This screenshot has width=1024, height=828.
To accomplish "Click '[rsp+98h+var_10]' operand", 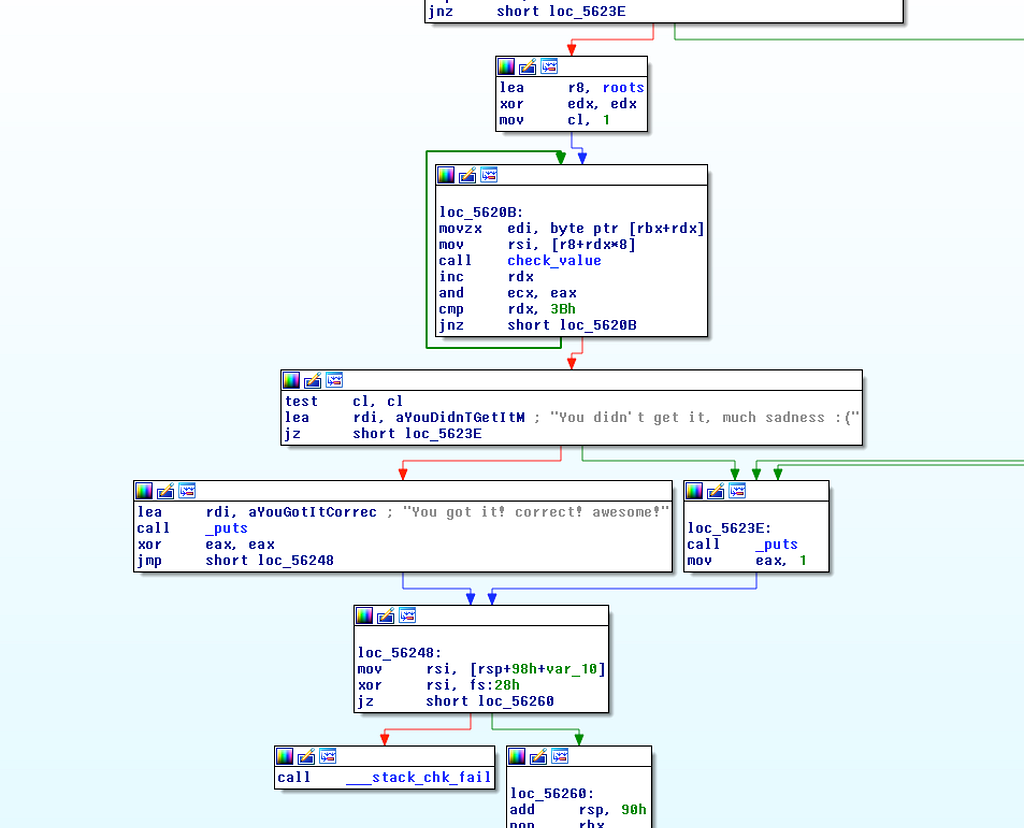I will pos(537,669).
